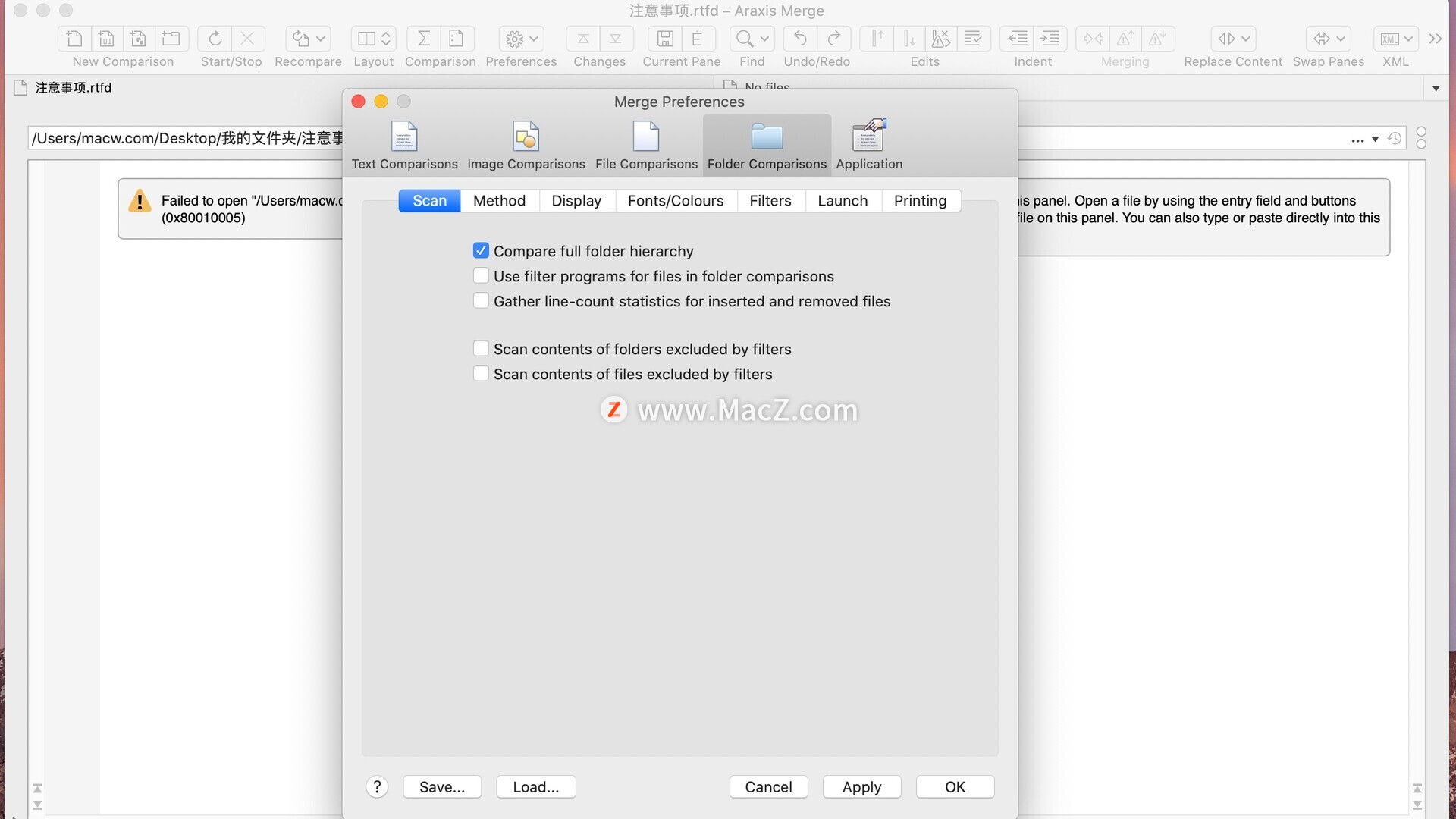The width and height of the screenshot is (1456, 819).
Task: Uncheck Compare full folder hierarchy
Action: (x=481, y=250)
